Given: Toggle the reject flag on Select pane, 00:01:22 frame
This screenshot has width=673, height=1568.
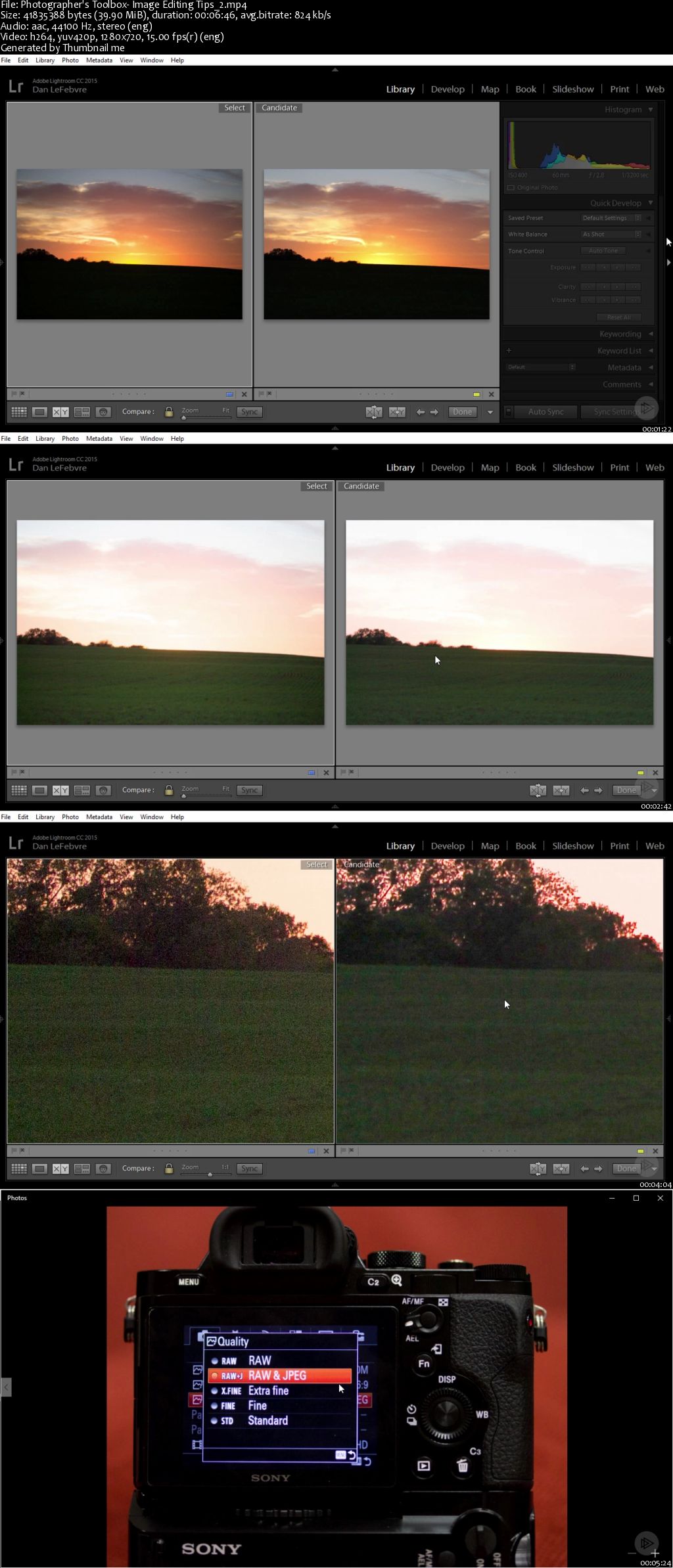Looking at the screenshot, I should tap(22, 394).
